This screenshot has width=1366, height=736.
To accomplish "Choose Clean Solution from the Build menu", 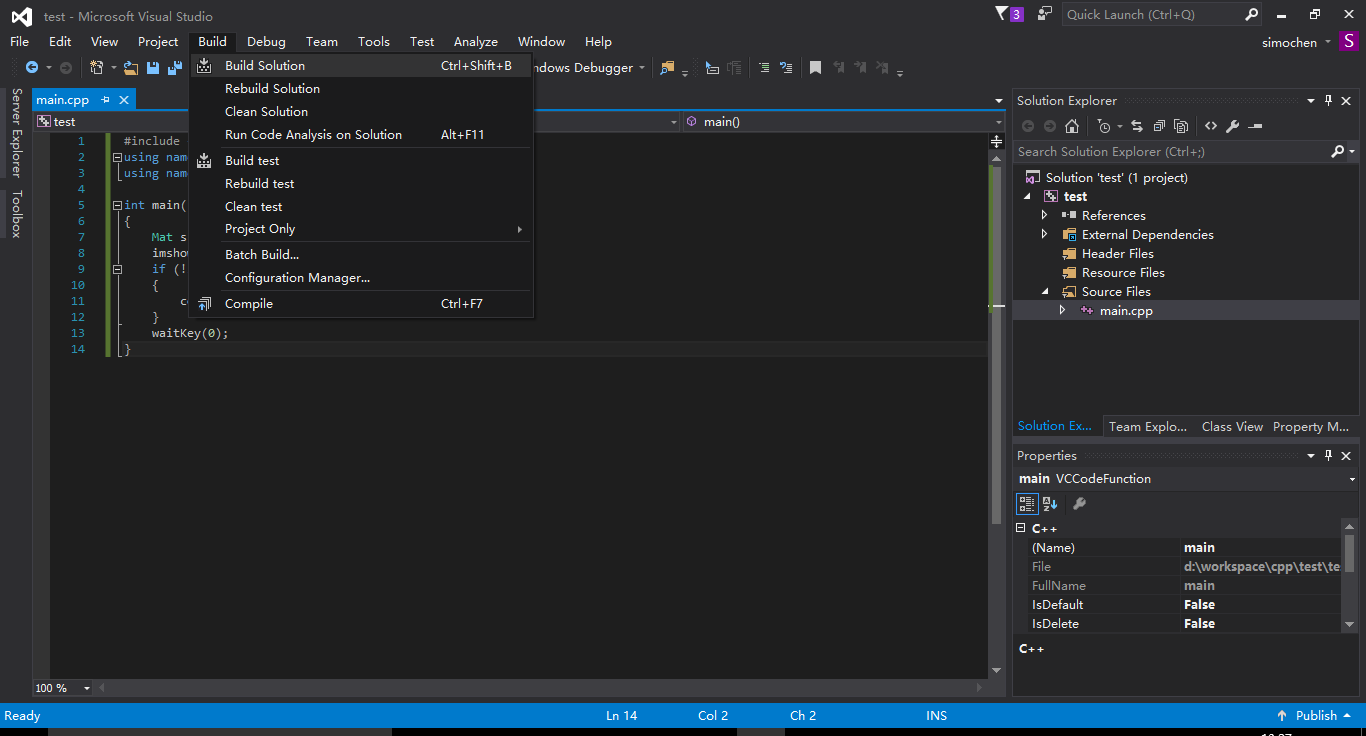I will (x=361, y=112).
